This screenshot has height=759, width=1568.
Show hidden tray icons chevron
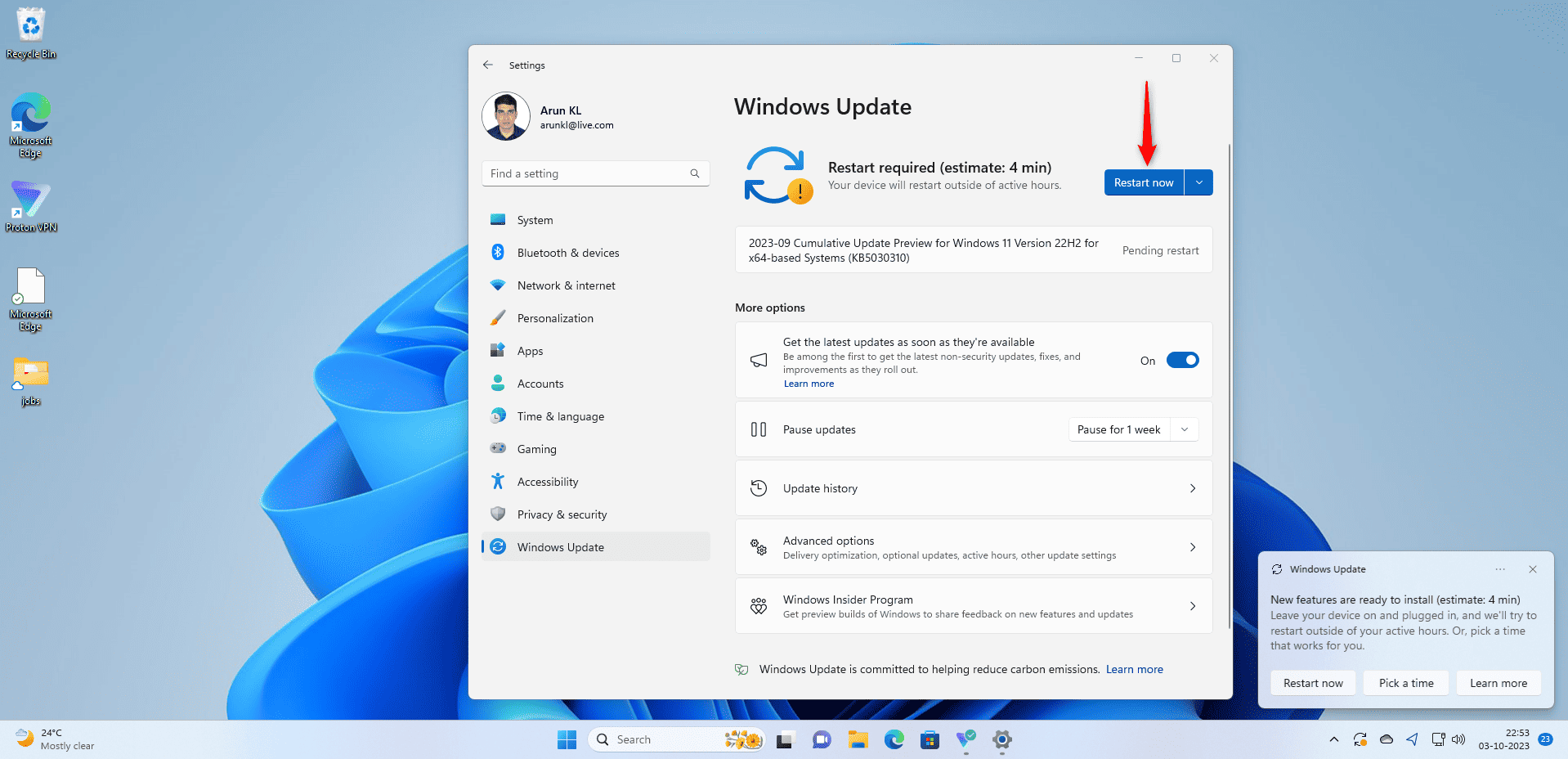tap(1334, 739)
